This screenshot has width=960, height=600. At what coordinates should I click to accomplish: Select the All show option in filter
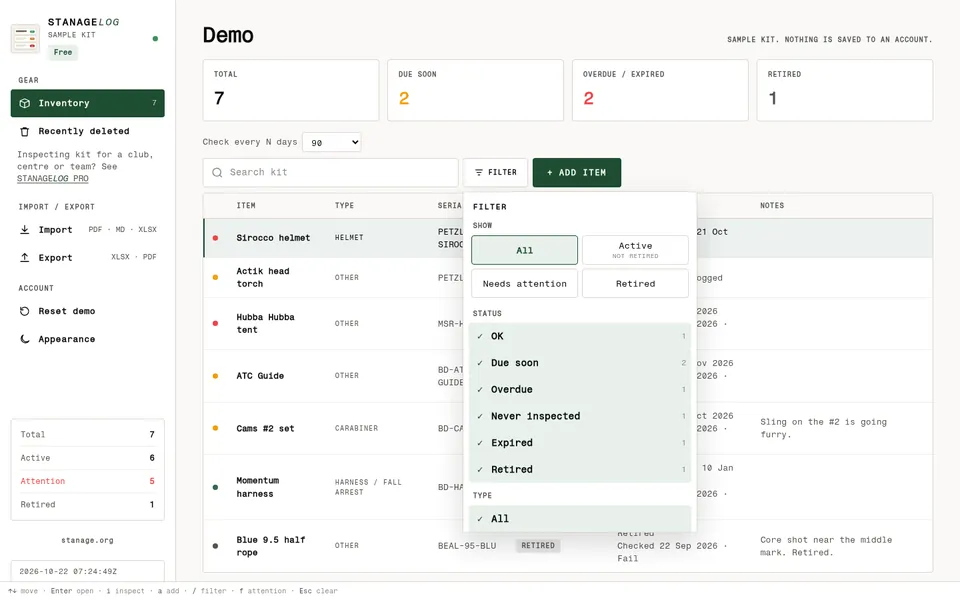(524, 250)
